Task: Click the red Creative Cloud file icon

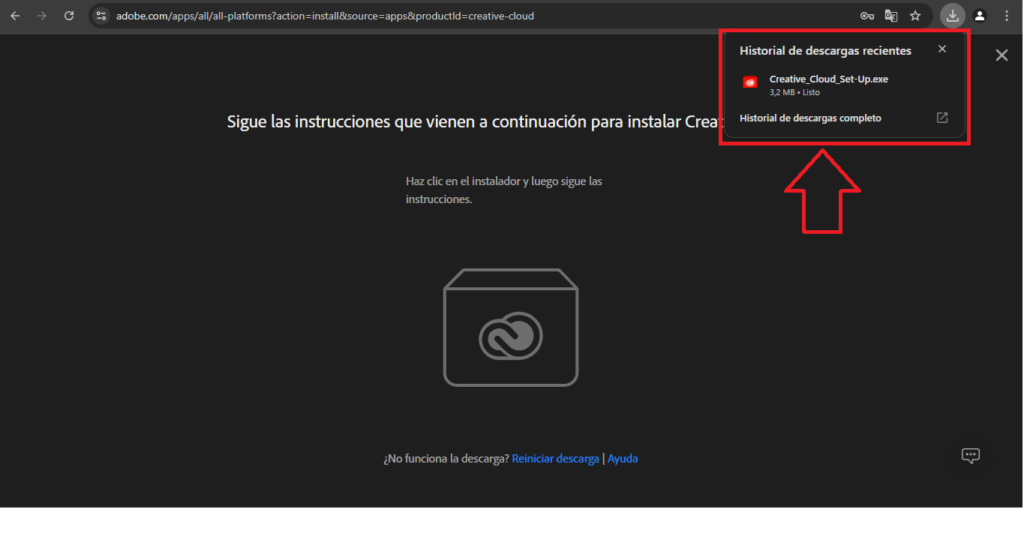Action: coord(750,83)
